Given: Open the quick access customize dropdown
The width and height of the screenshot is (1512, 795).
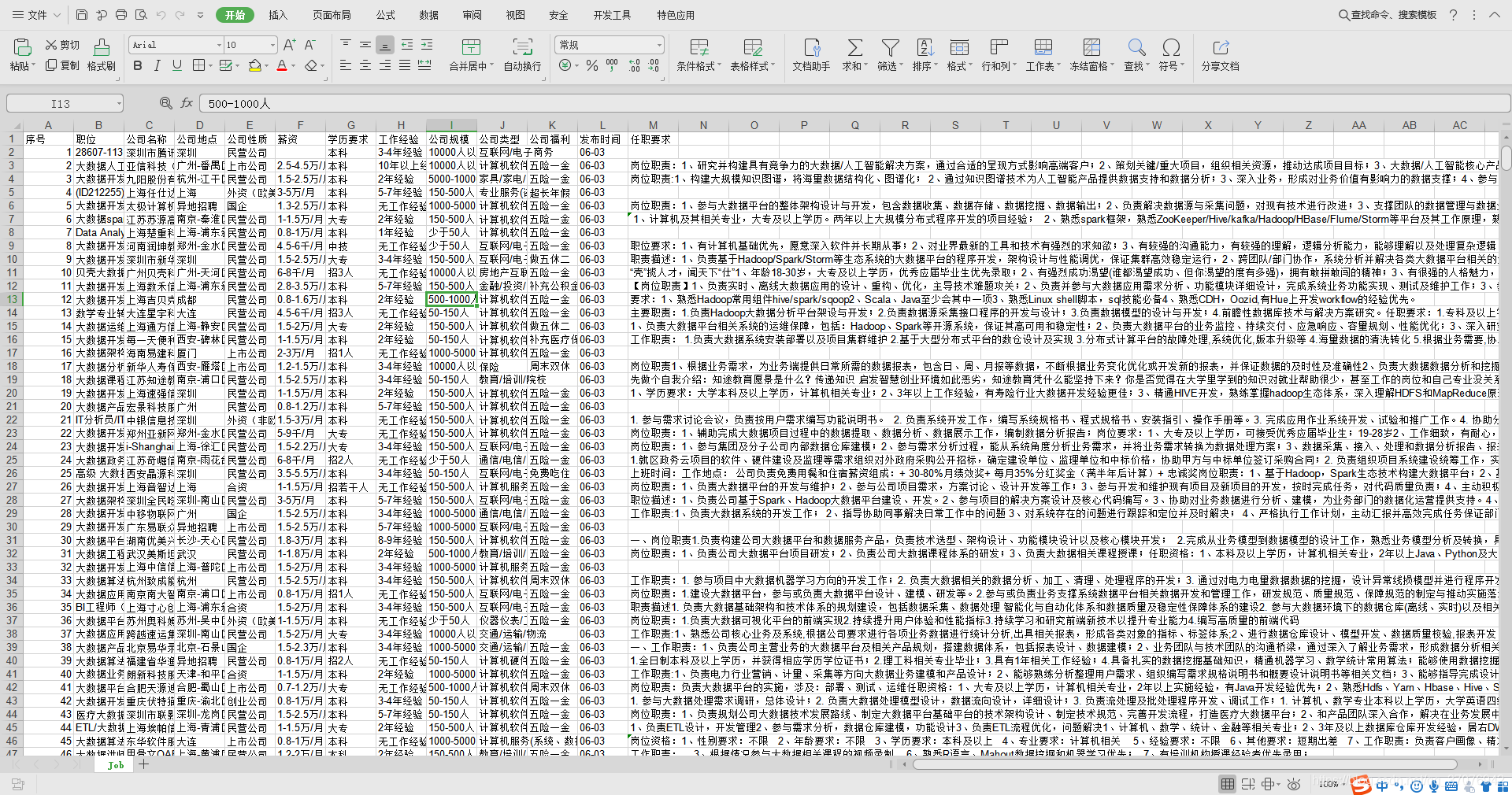Looking at the screenshot, I should coord(200,15).
